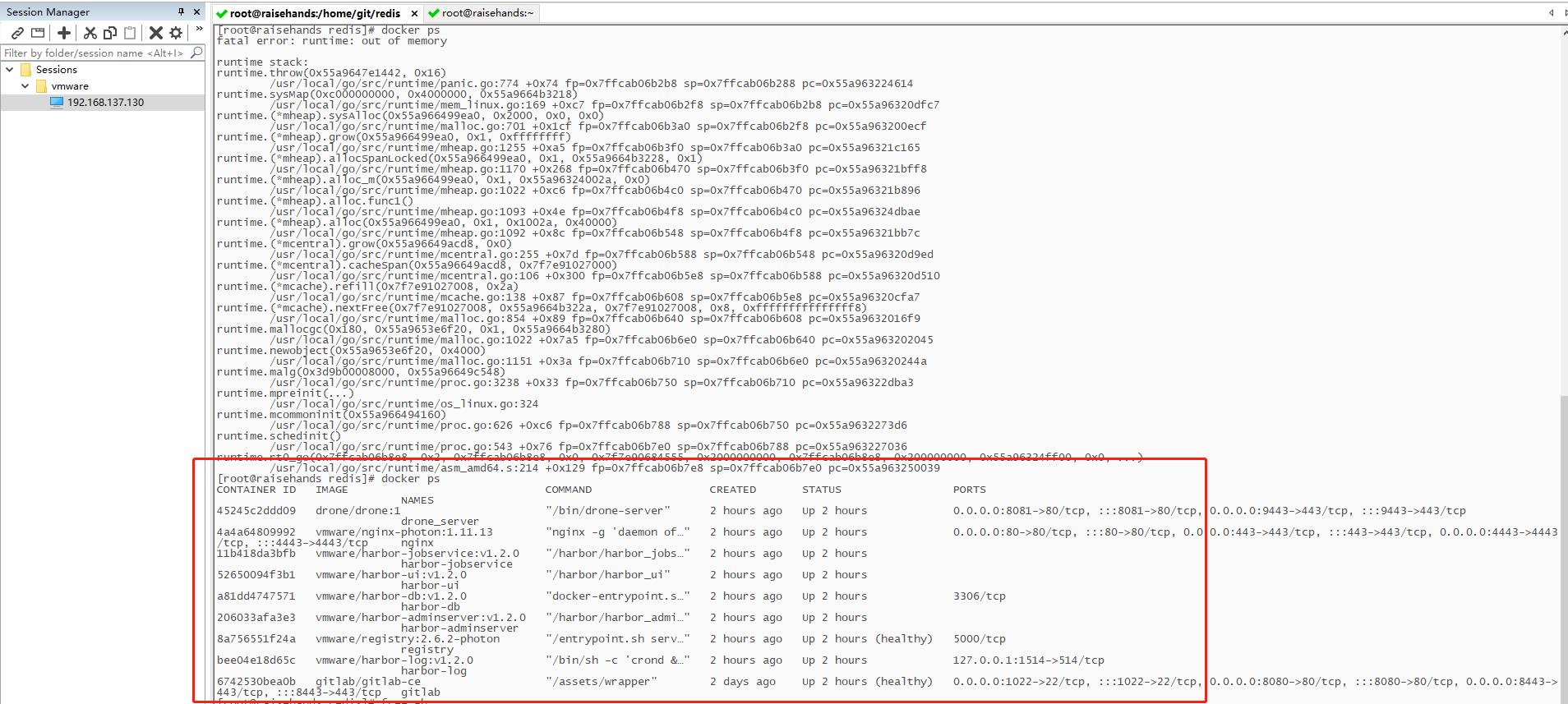The height and width of the screenshot is (704, 1568).
Task: Click image name drone/drone:1
Action: pyautogui.click(x=357, y=511)
